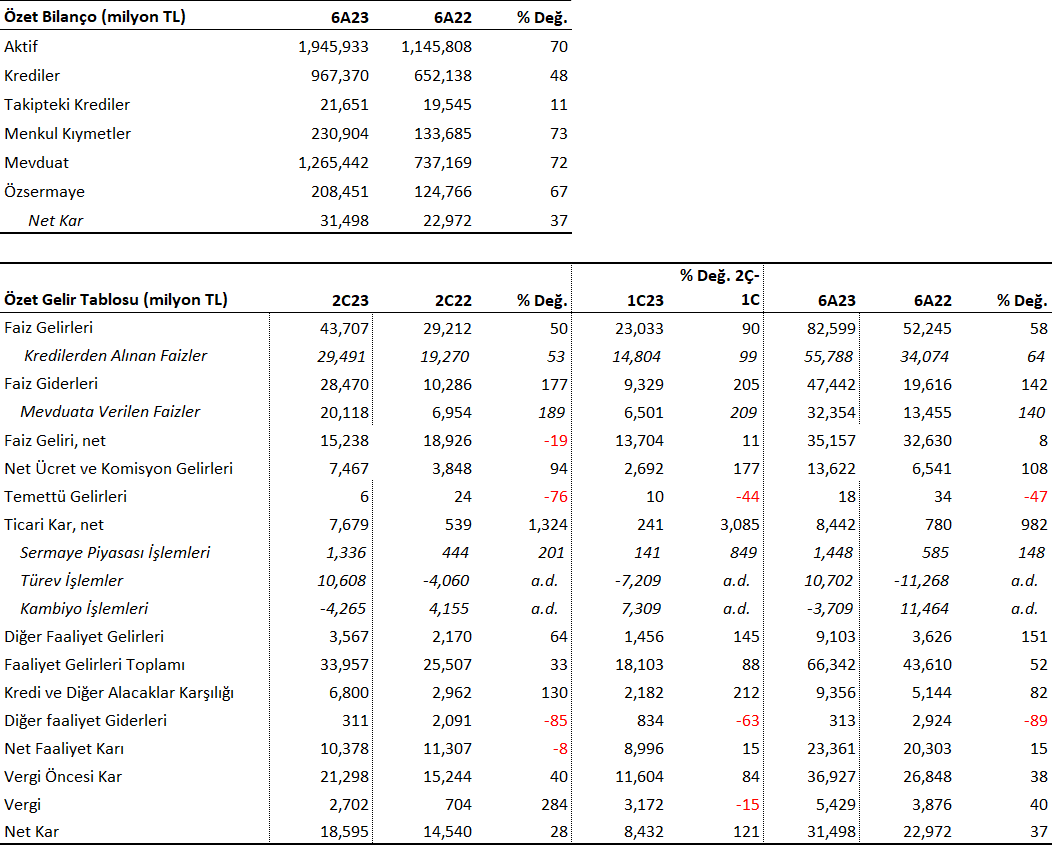Select the 'Türev İşlemler' row label
The height and width of the screenshot is (846, 1053).
(x=72, y=581)
